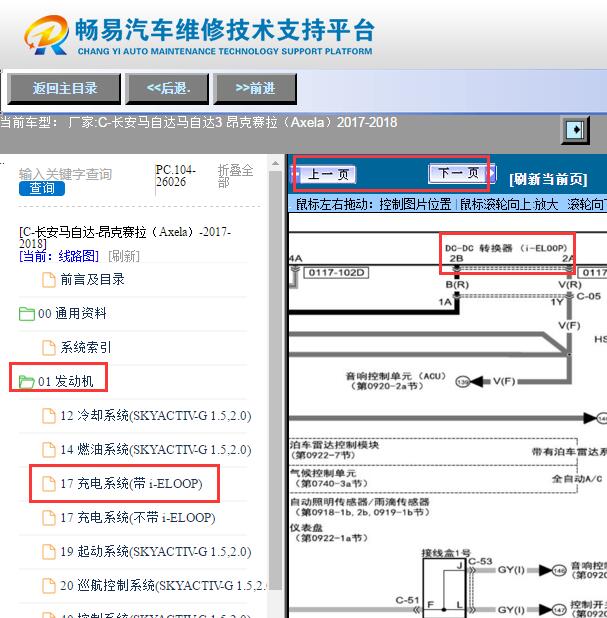Refresh the tree with the [刷新] link

124,256
